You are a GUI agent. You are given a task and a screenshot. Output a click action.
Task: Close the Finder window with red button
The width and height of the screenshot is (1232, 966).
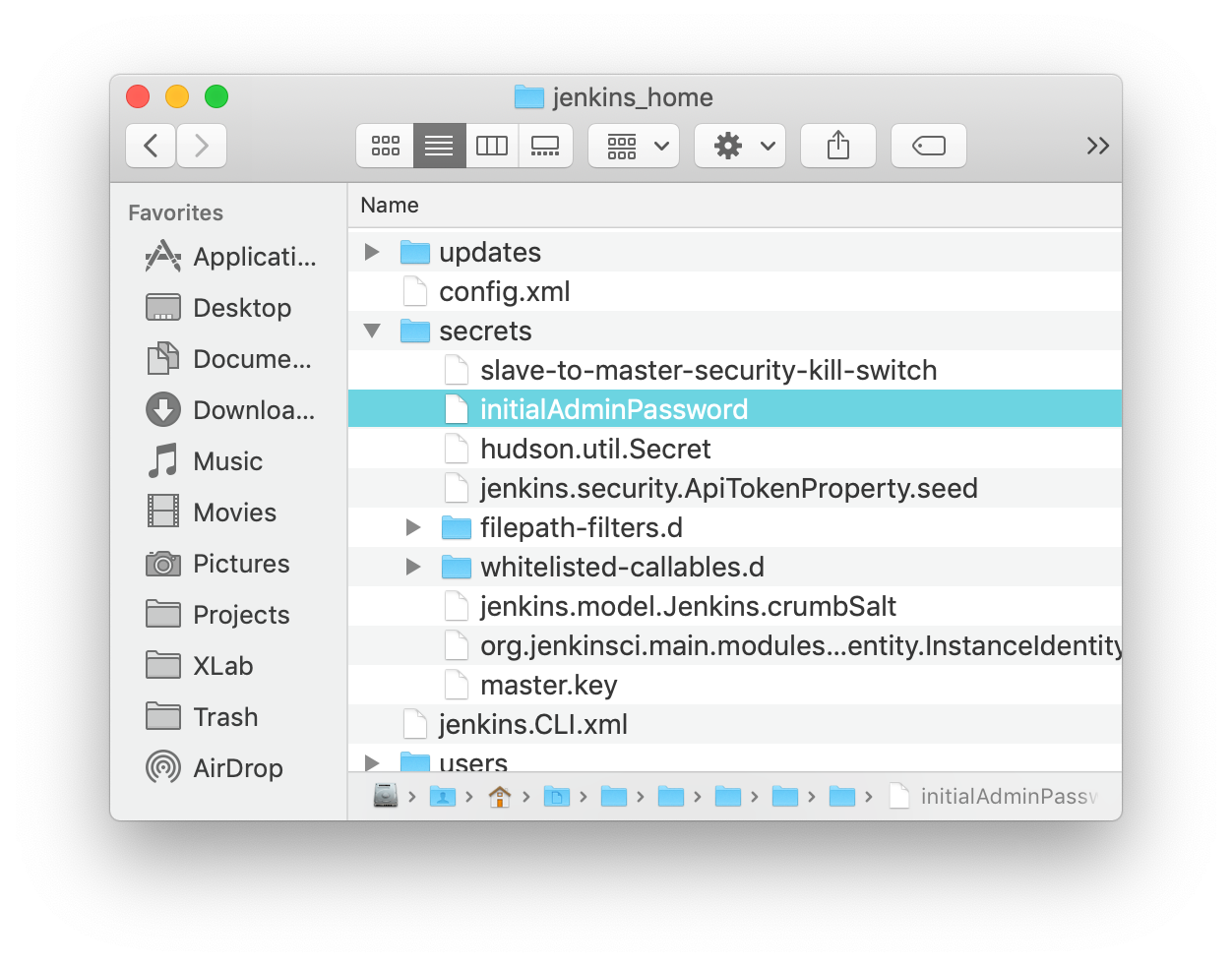click(x=138, y=96)
